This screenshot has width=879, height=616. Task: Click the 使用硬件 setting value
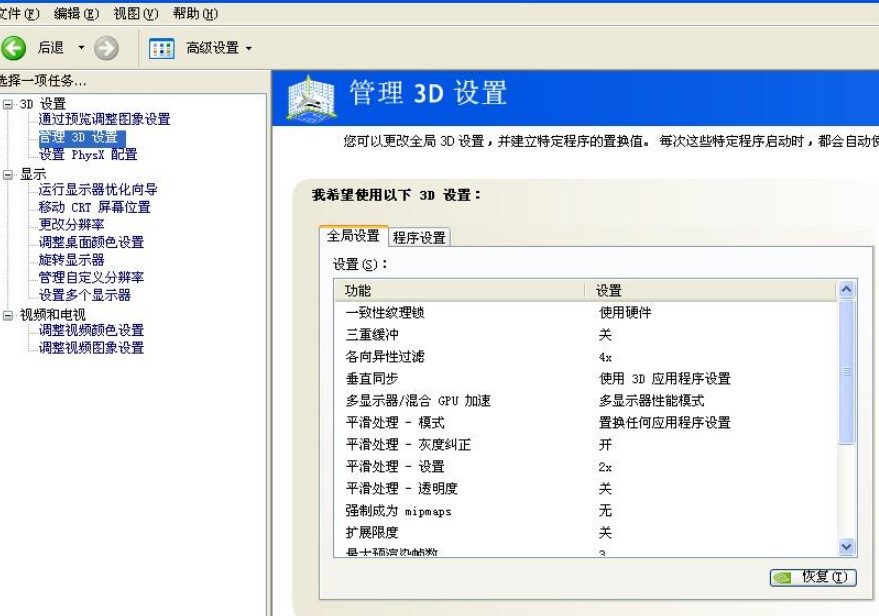pos(625,313)
